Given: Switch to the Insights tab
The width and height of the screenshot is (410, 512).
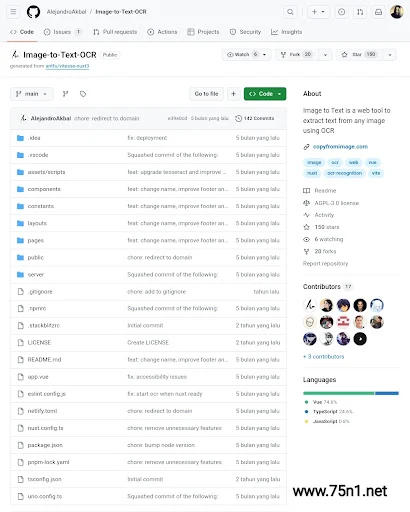Looking at the screenshot, I should tap(287, 32).
